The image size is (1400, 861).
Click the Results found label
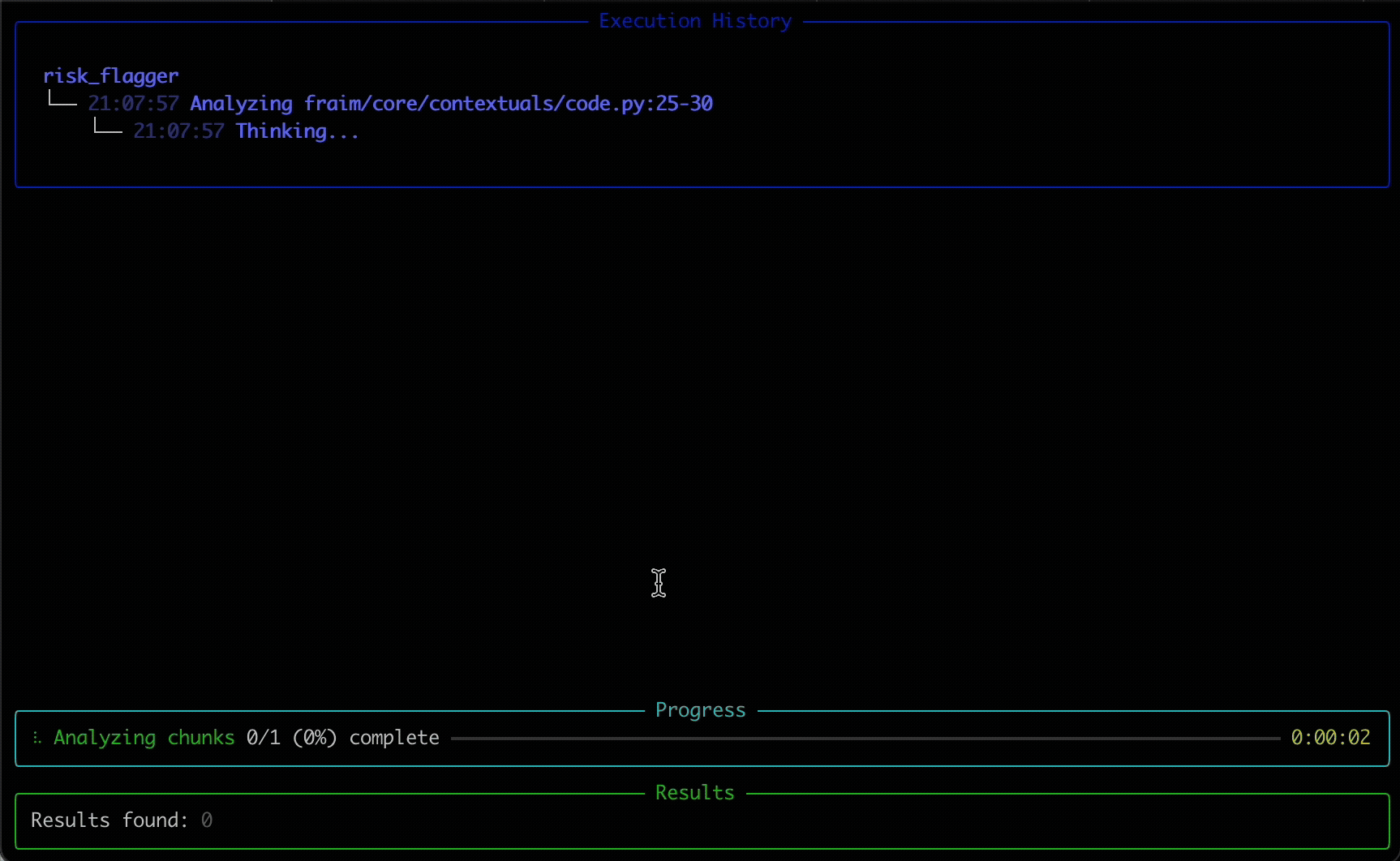click(x=109, y=820)
